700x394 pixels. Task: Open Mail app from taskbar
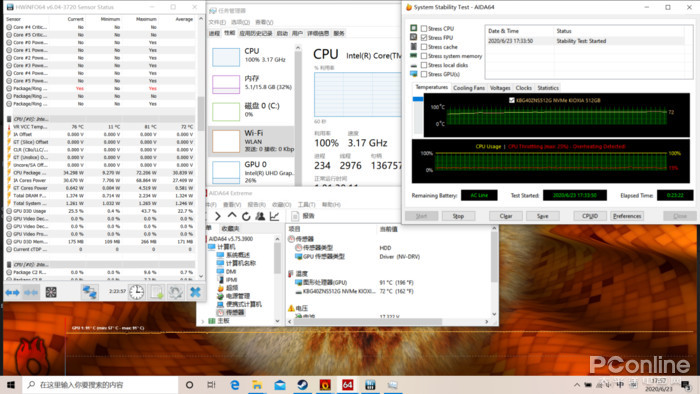[x=280, y=385]
